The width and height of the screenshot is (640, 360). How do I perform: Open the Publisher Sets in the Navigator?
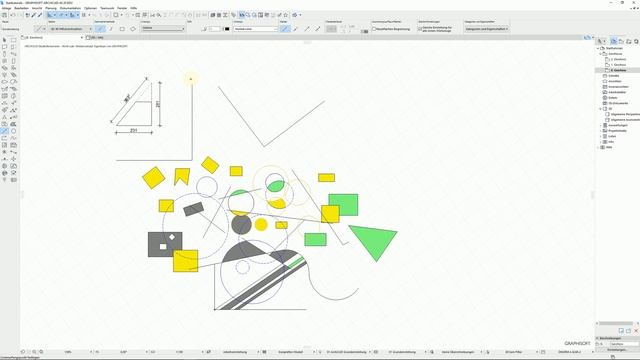tap(636, 41)
